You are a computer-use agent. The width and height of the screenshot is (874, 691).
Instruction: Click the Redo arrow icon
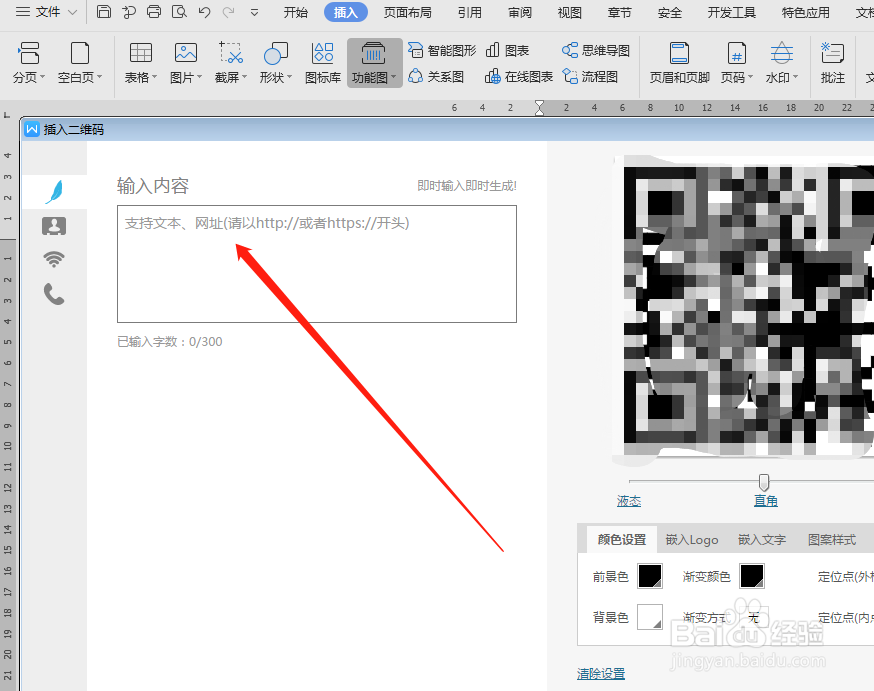tap(229, 12)
